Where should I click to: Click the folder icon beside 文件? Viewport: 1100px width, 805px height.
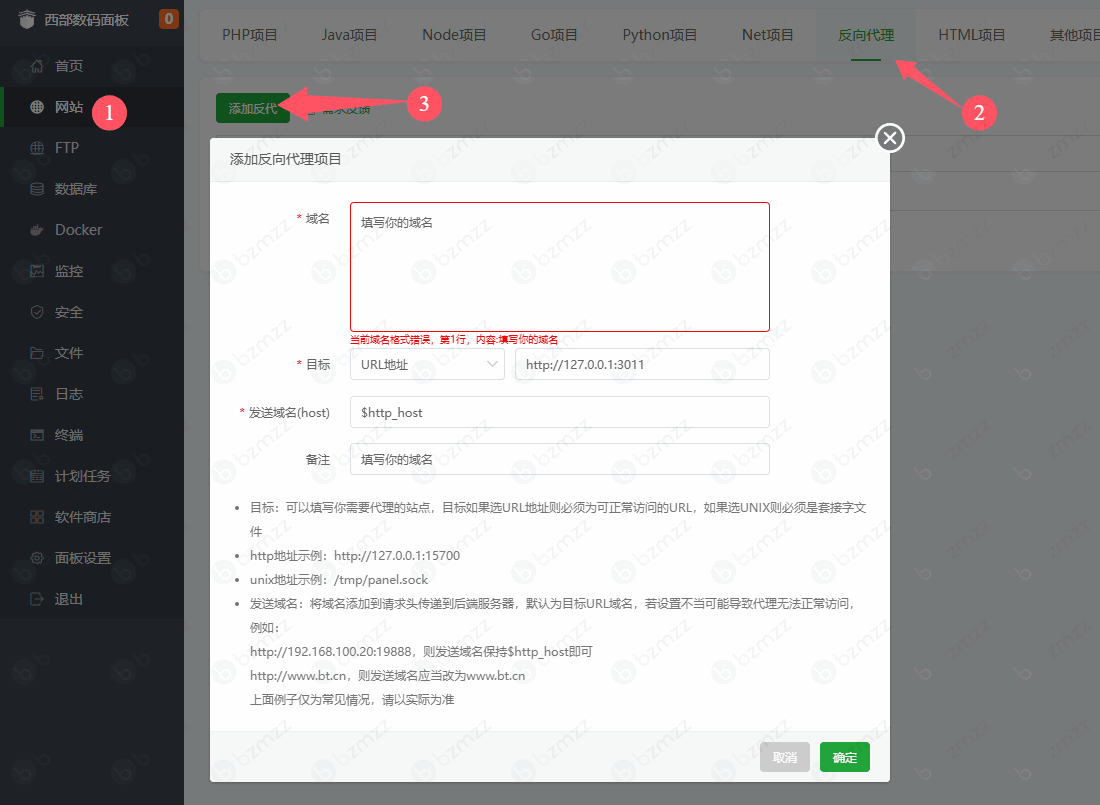[x=37, y=353]
